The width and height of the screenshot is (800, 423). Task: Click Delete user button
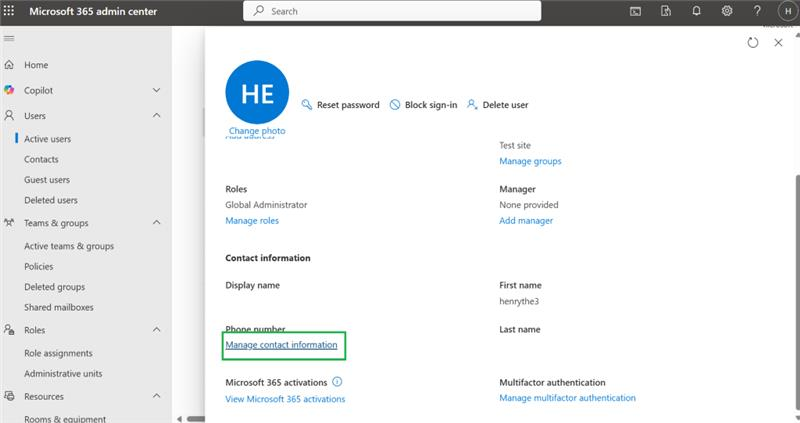point(497,105)
